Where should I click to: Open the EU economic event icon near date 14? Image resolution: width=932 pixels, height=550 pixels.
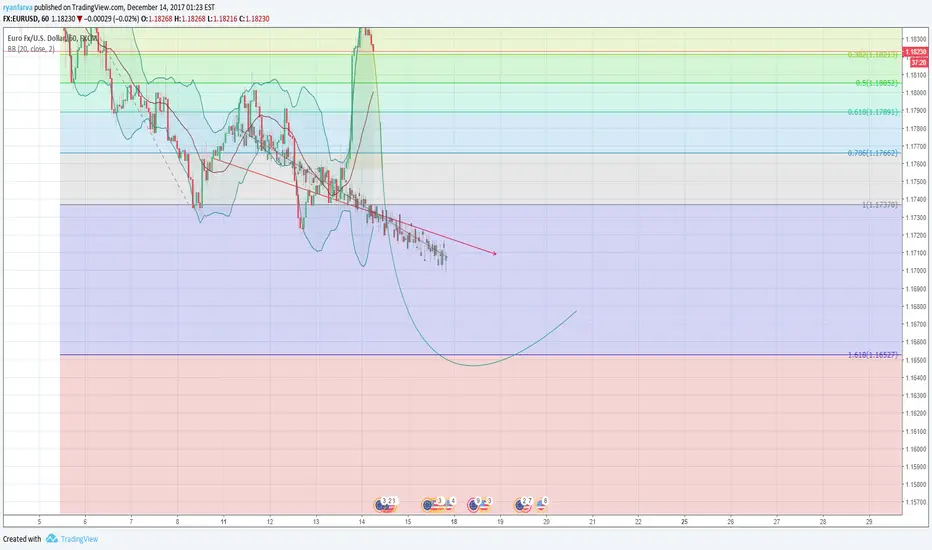tap(379, 505)
